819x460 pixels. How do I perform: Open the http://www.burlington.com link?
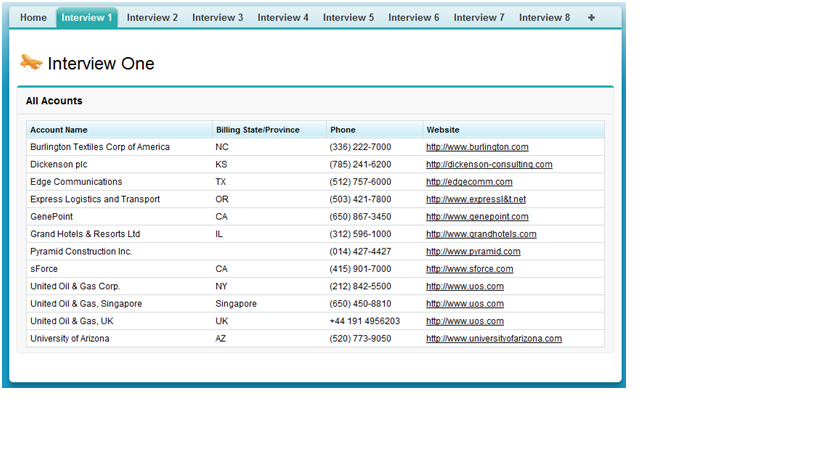click(x=477, y=147)
